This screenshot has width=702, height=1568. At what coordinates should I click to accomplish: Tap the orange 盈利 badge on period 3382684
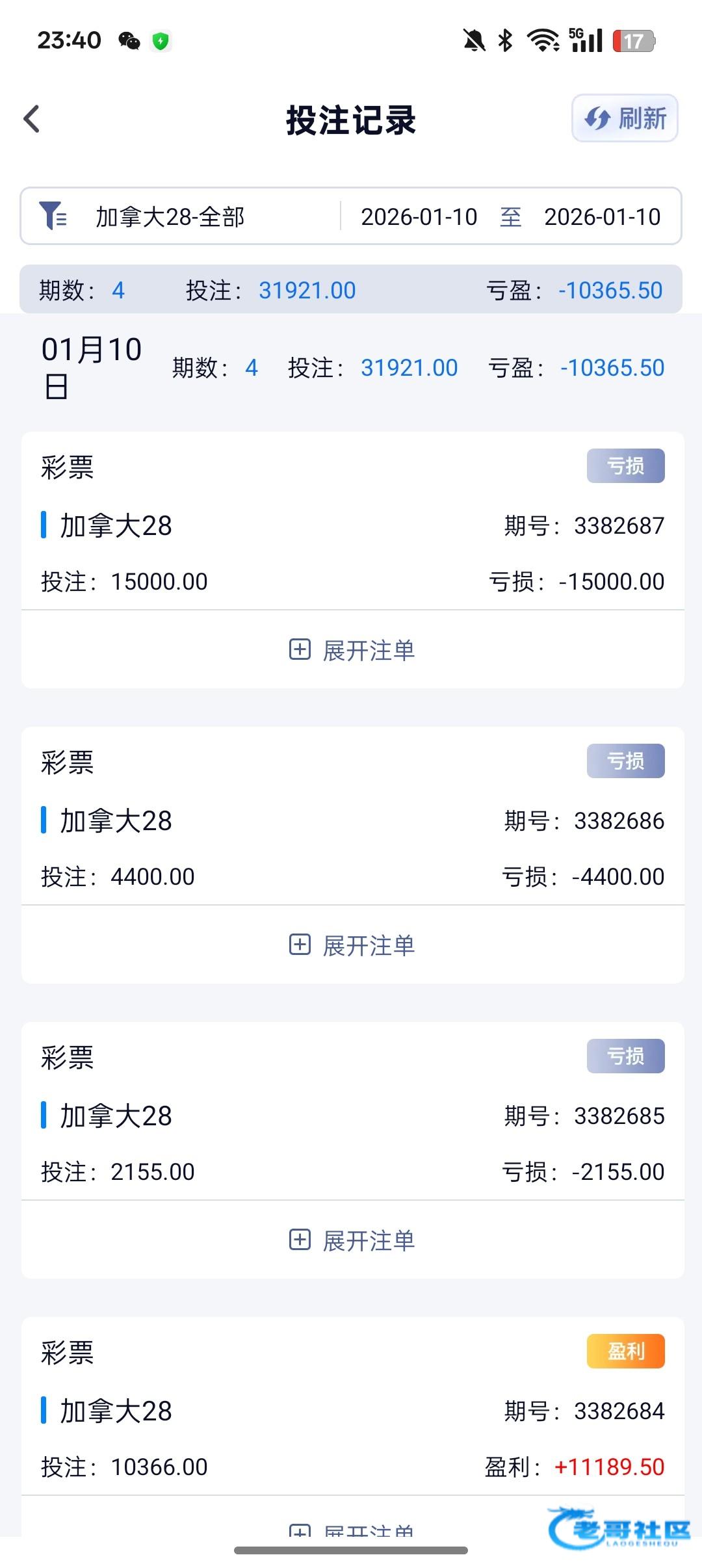625,1351
